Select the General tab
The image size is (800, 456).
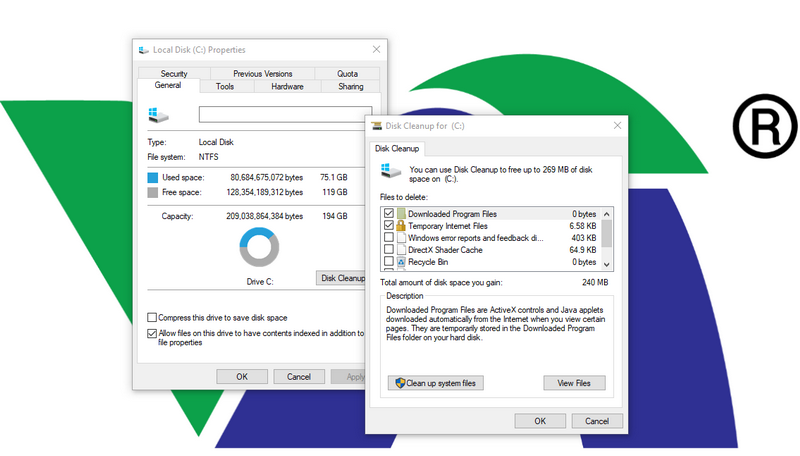[168, 85]
